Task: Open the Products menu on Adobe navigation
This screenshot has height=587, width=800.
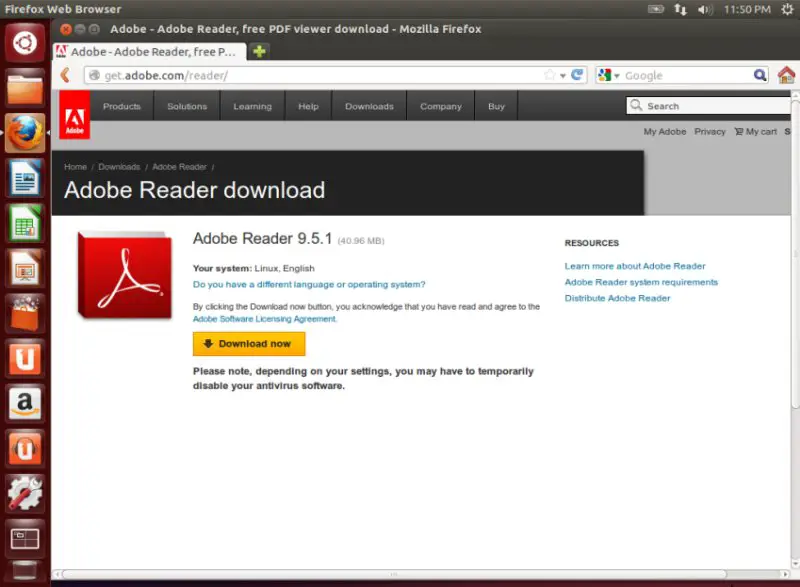Action: click(121, 106)
